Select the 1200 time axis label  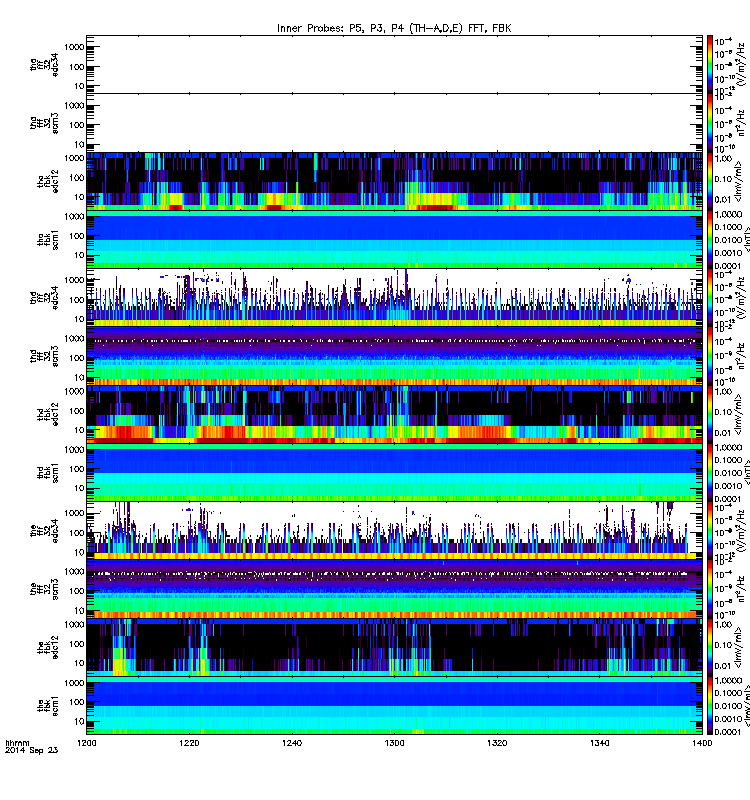87,743
